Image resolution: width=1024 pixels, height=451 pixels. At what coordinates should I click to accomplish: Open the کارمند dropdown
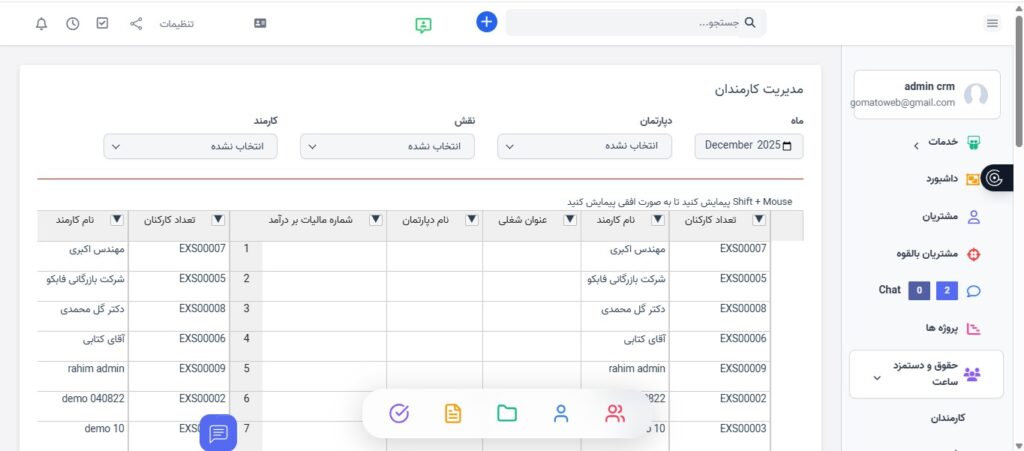pyautogui.click(x=191, y=146)
